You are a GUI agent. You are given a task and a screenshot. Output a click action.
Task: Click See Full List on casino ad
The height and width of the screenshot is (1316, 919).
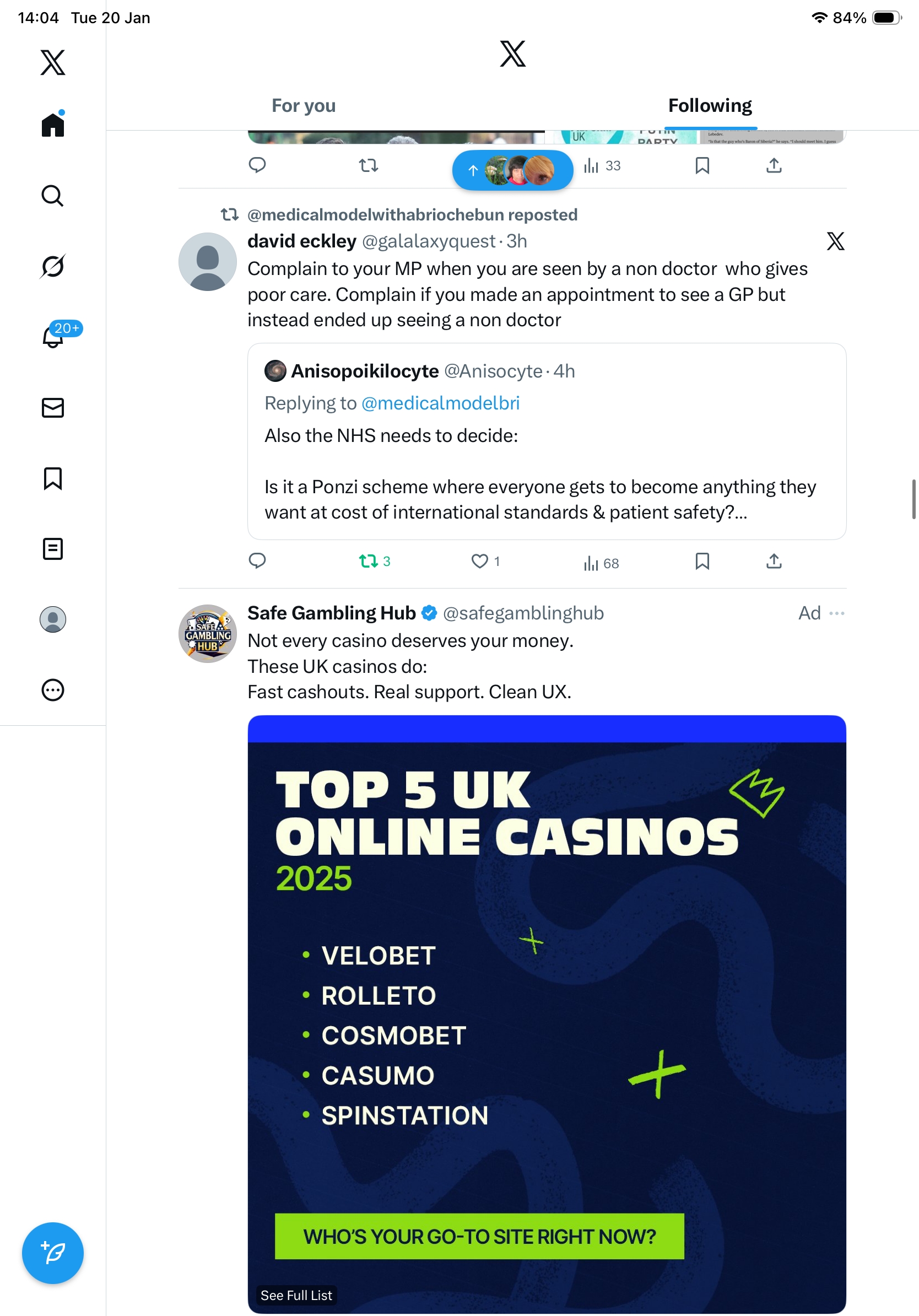pyautogui.click(x=296, y=1296)
